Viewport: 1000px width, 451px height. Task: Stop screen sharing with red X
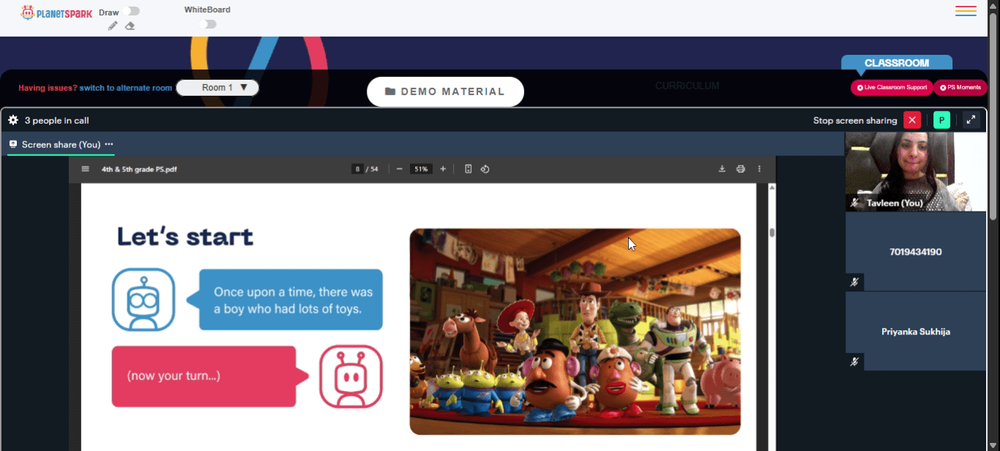pos(912,120)
